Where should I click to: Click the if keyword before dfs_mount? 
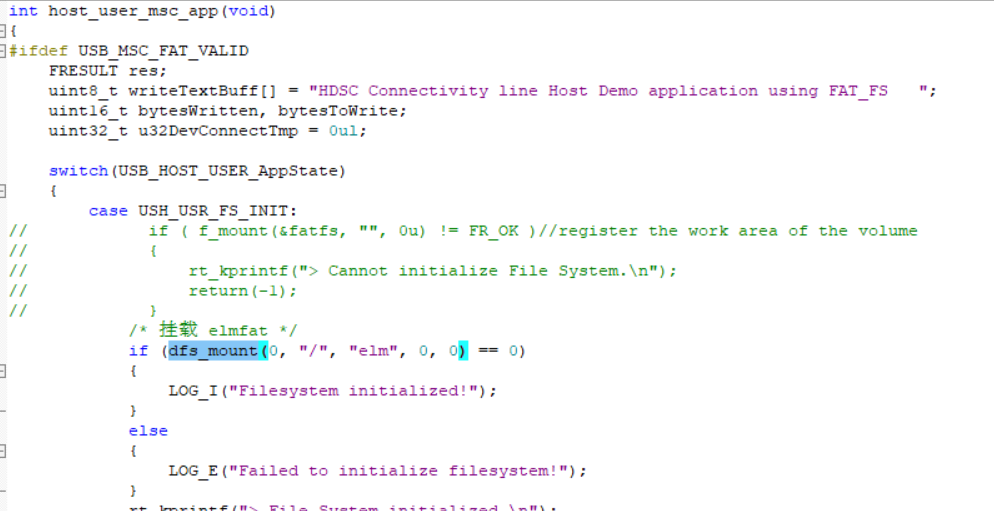(138, 351)
